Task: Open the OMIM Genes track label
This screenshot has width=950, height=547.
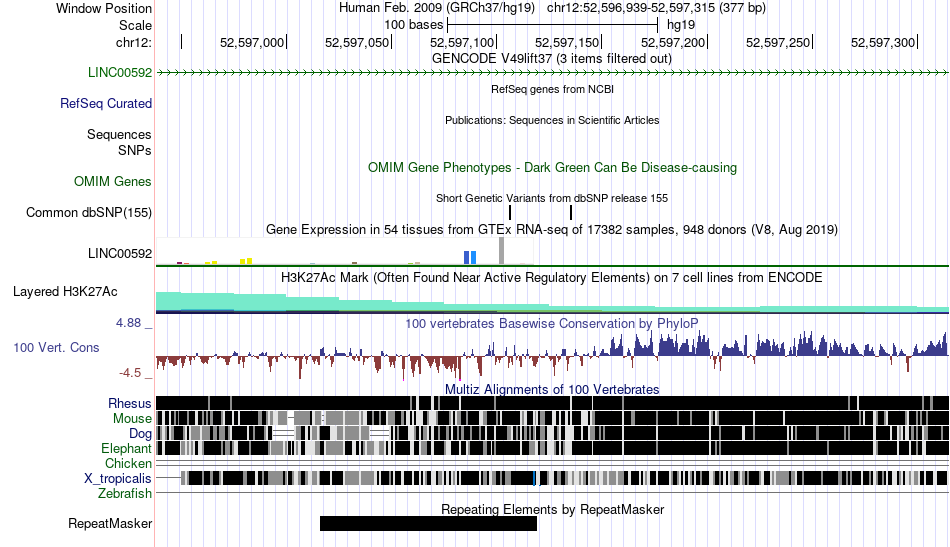Action: [113, 181]
